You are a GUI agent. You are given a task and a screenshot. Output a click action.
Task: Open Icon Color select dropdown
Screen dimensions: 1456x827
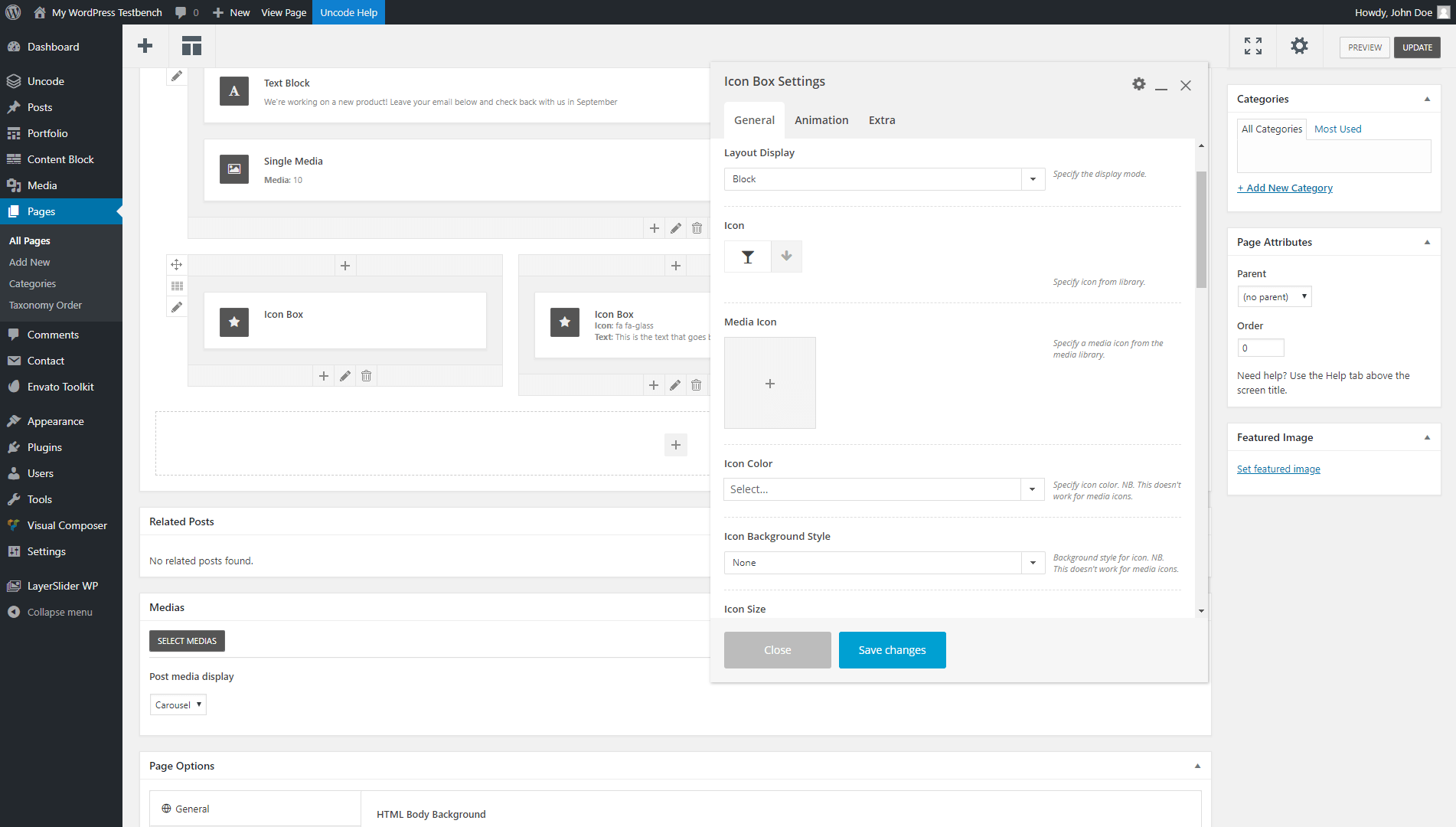884,489
